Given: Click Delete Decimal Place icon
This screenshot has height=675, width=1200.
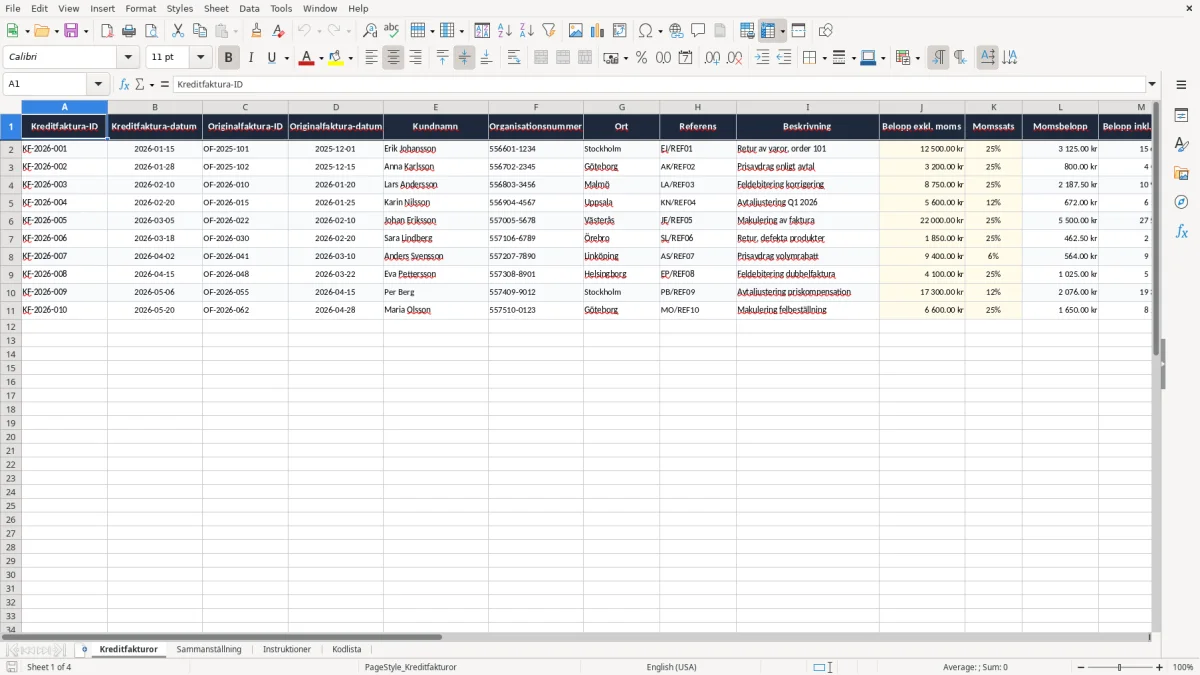Looking at the screenshot, I should (734, 58).
